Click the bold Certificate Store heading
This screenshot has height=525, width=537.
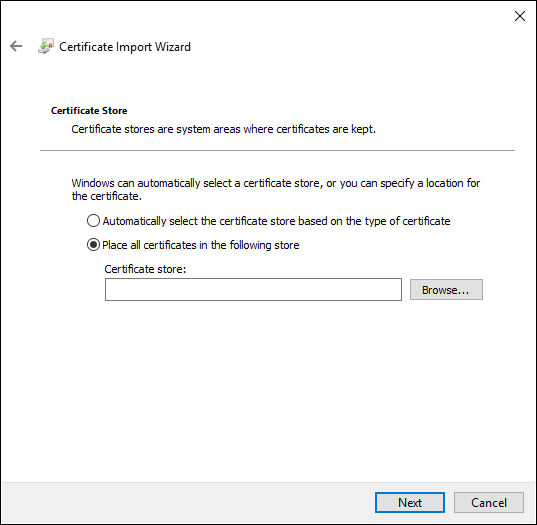pos(89,111)
